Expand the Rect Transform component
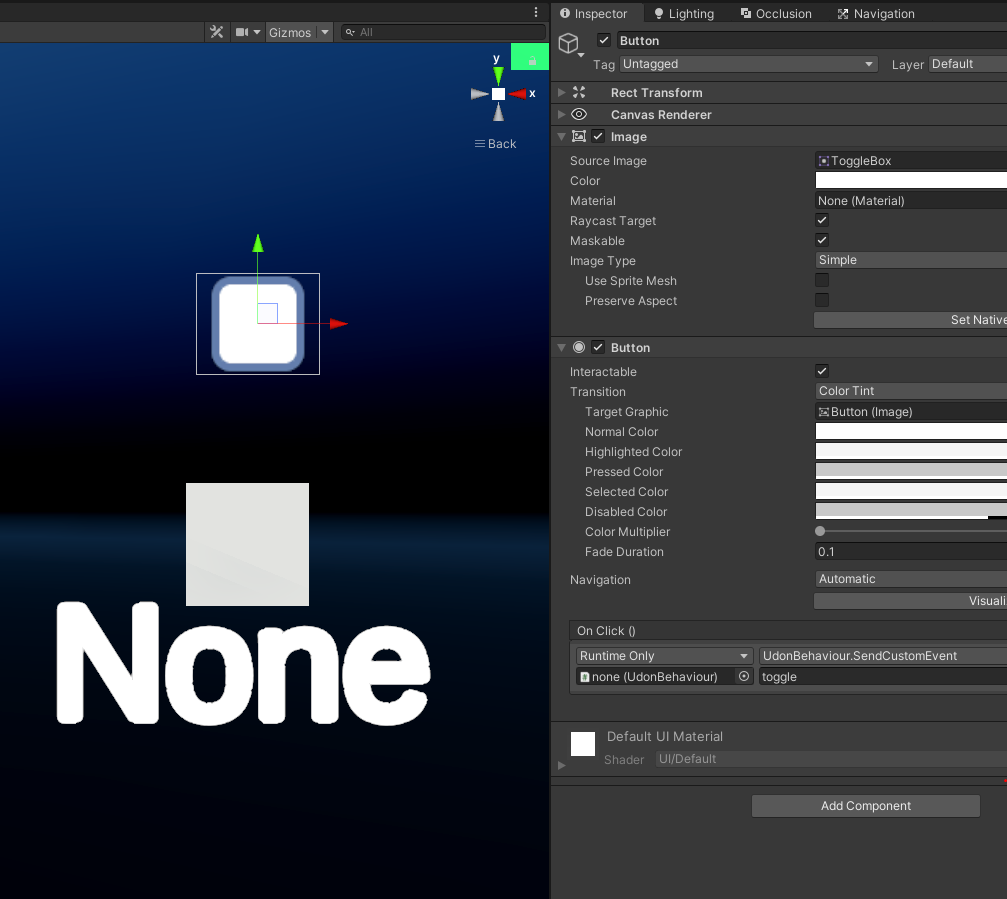This screenshot has height=899, width=1007. [561, 92]
